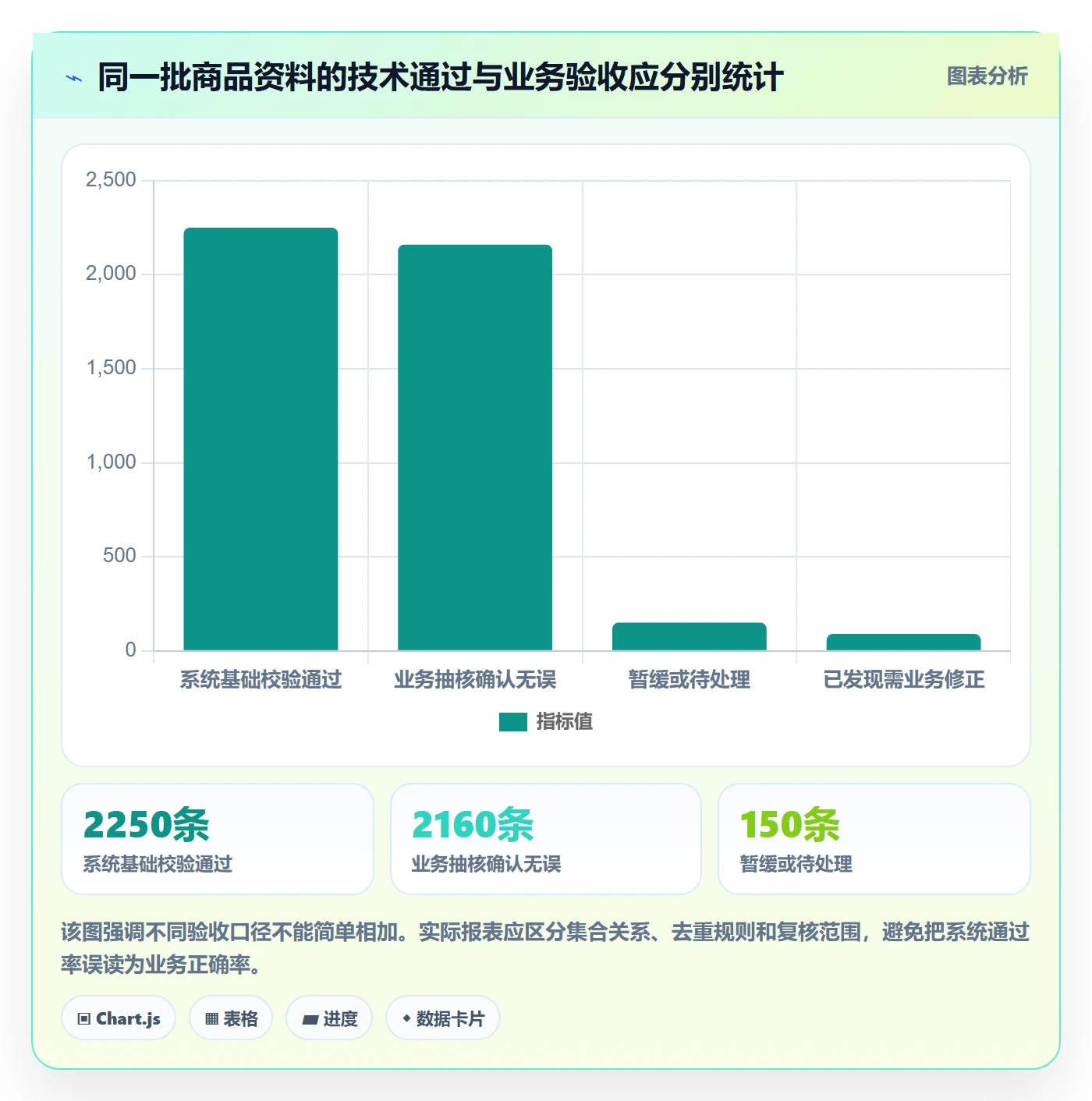Click the 数据卡片 tag chip

[x=443, y=1018]
